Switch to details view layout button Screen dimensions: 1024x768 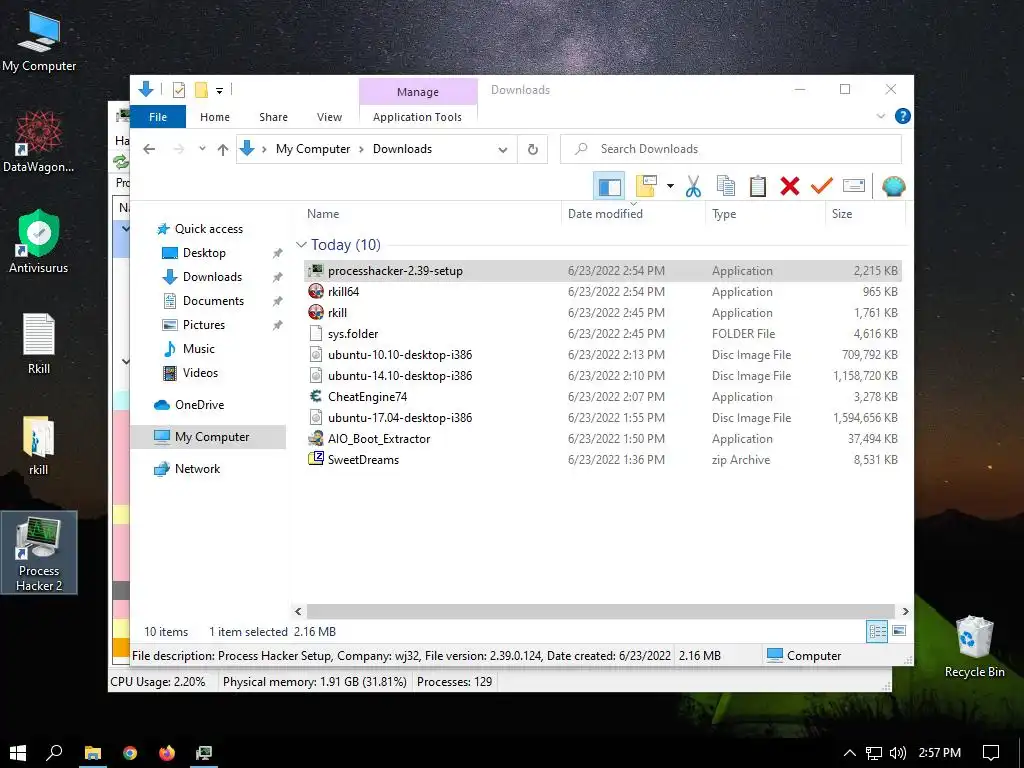[x=877, y=631]
